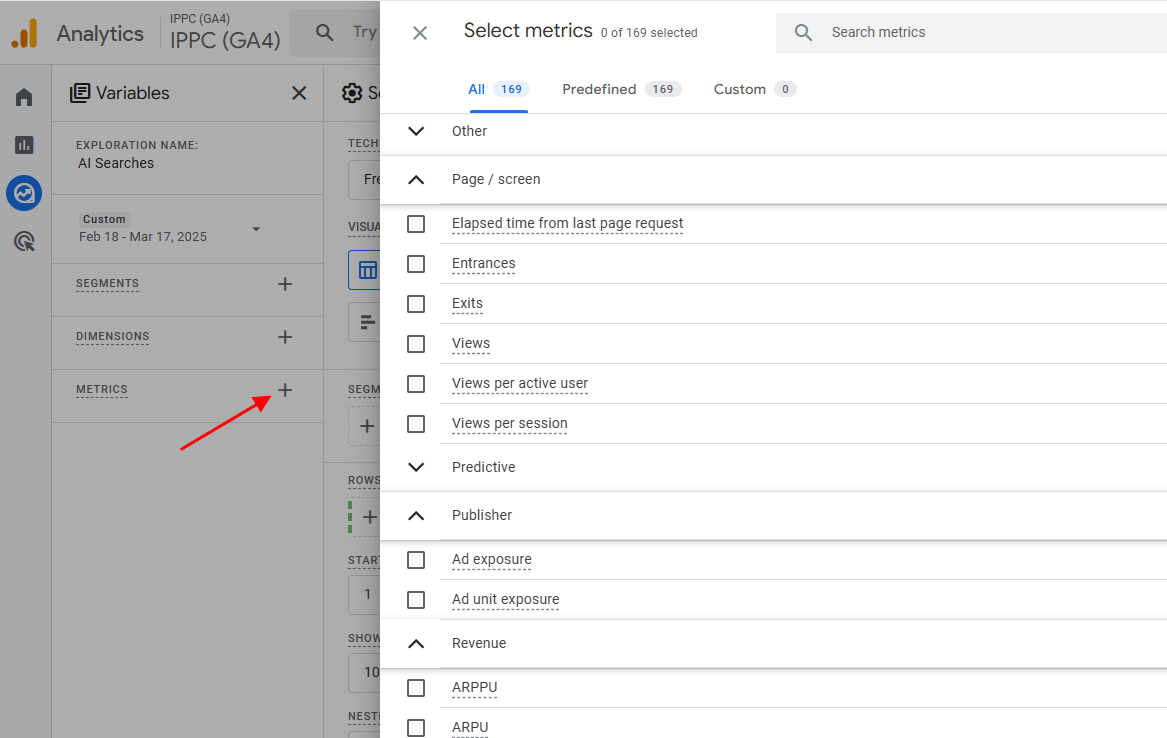Screen dimensions: 1167x738
Task: Click plus icon next to Dimensions
Action: (285, 337)
